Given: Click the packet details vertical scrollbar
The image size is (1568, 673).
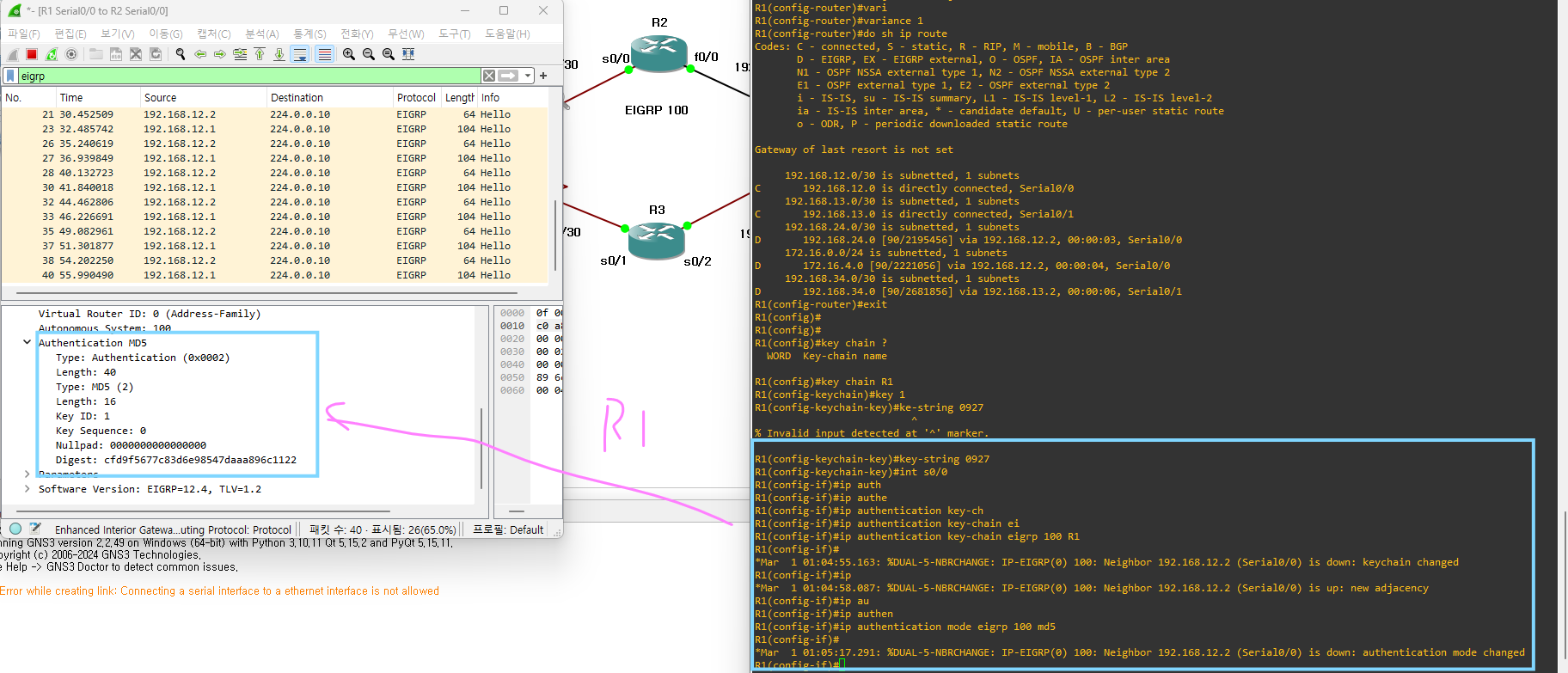Looking at the screenshot, I should click(481, 447).
